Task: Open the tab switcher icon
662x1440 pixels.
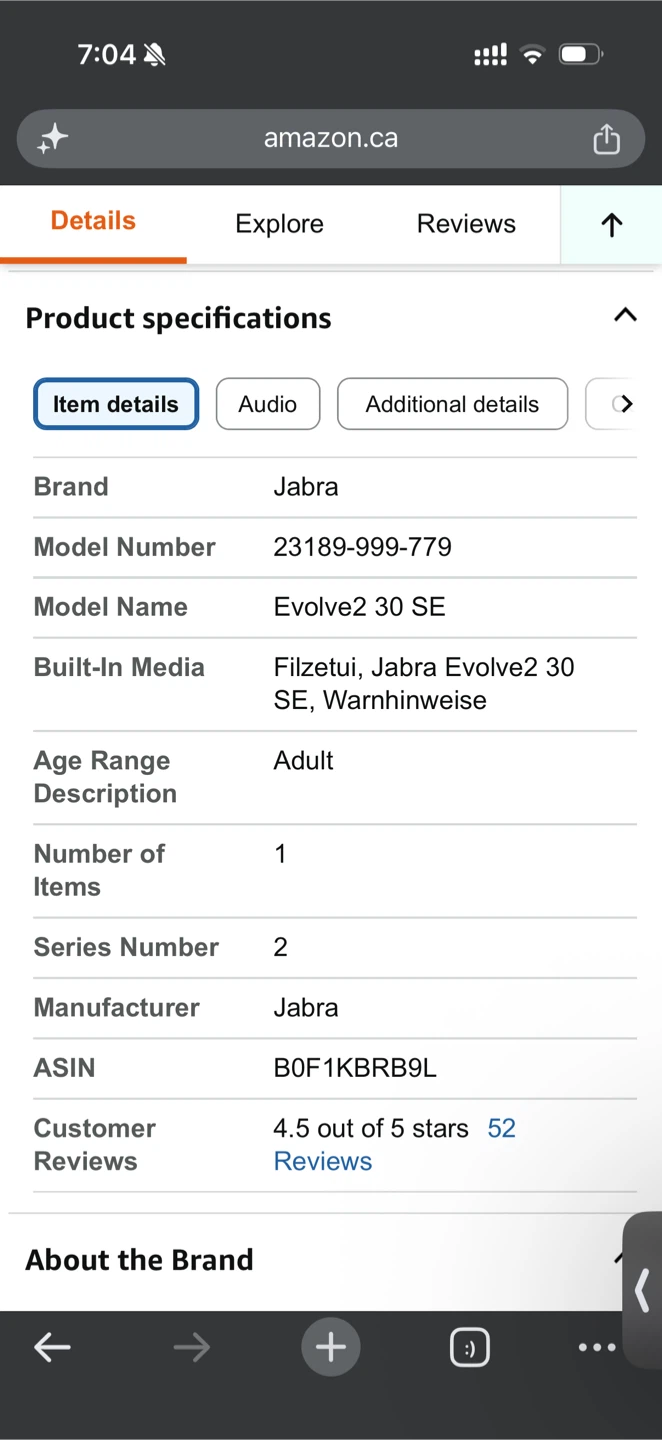Action: click(x=470, y=1348)
